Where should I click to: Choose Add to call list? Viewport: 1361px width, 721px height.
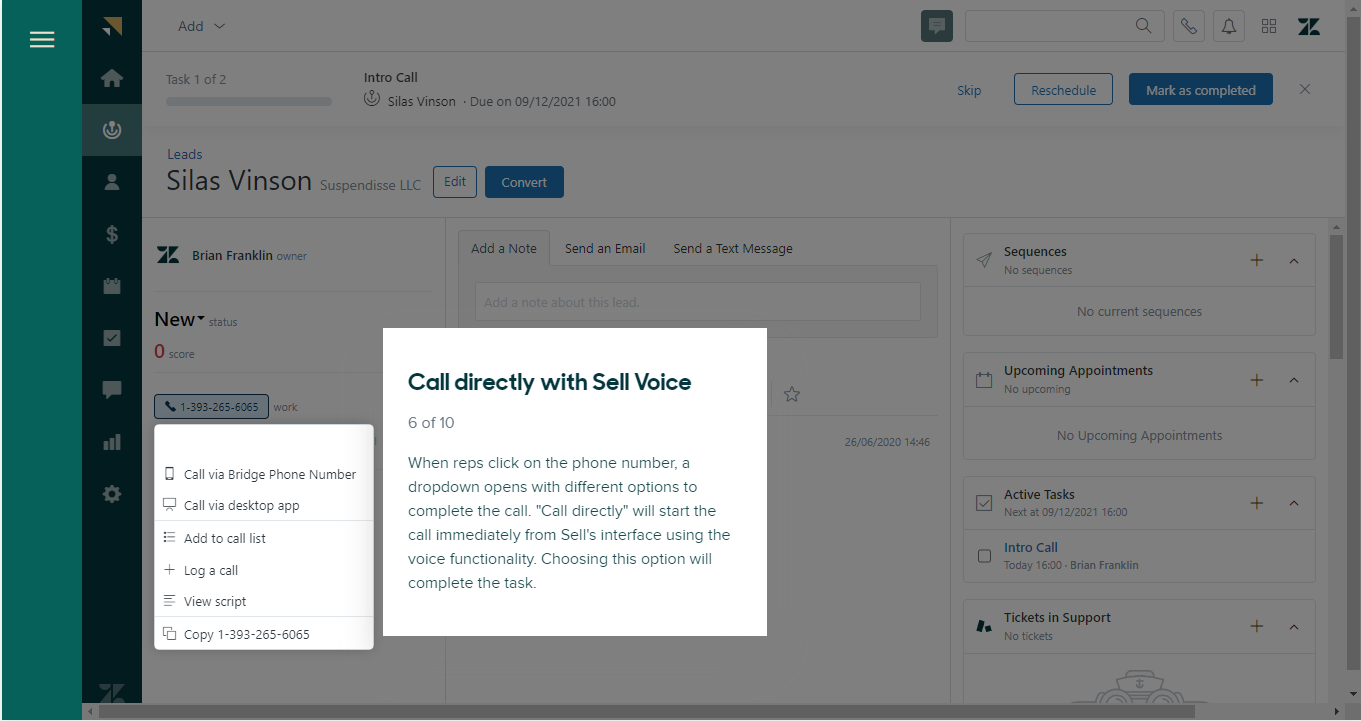[x=264, y=538]
